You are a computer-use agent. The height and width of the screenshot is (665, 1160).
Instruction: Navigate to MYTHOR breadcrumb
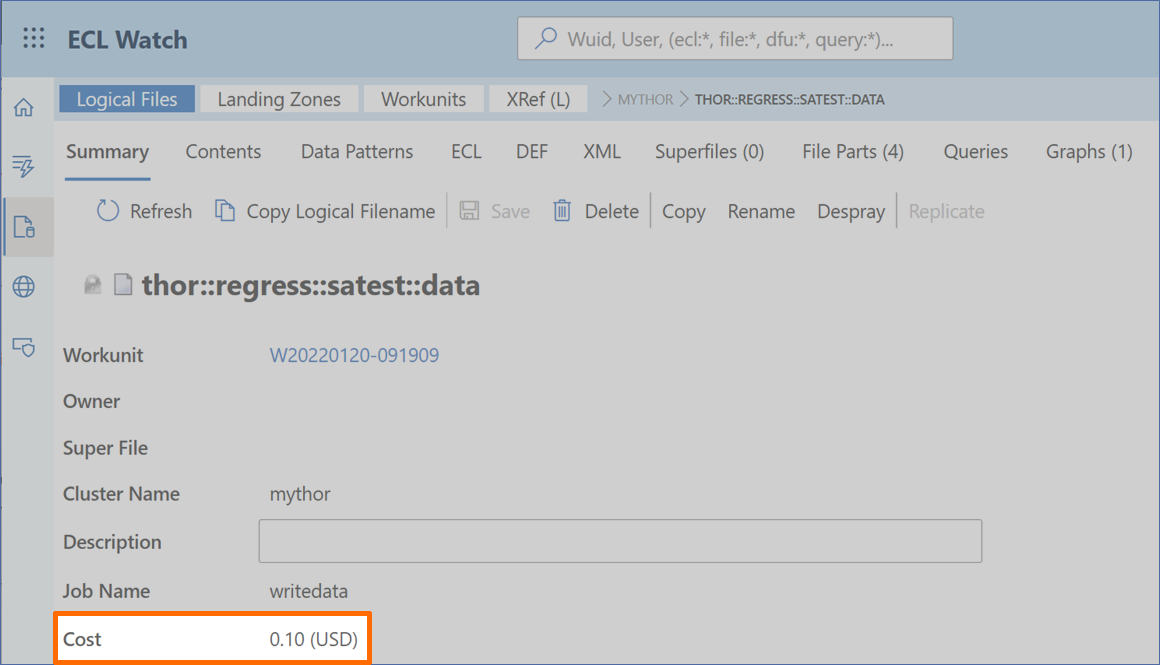click(x=645, y=100)
